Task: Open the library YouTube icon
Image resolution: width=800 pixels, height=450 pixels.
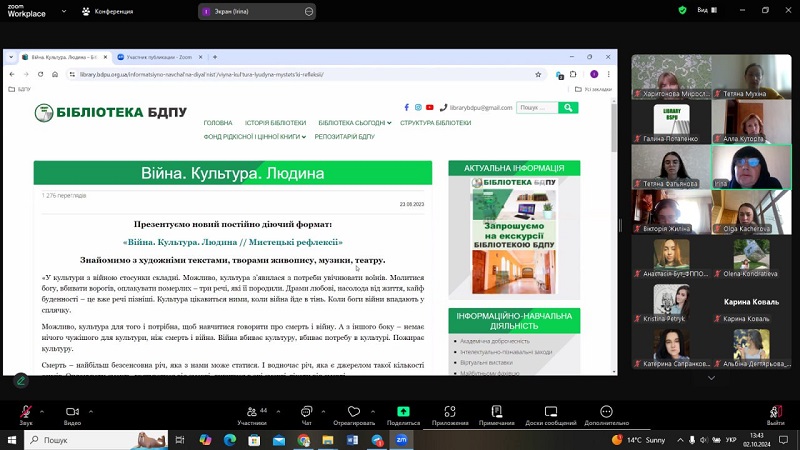Action: [430, 108]
